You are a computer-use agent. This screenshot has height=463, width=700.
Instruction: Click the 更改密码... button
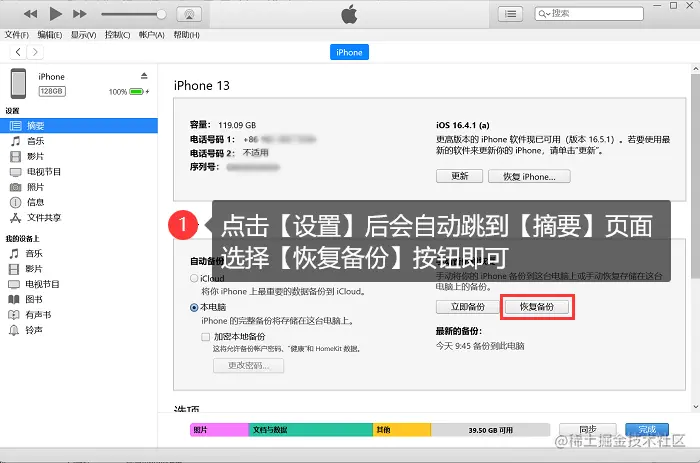click(x=248, y=365)
